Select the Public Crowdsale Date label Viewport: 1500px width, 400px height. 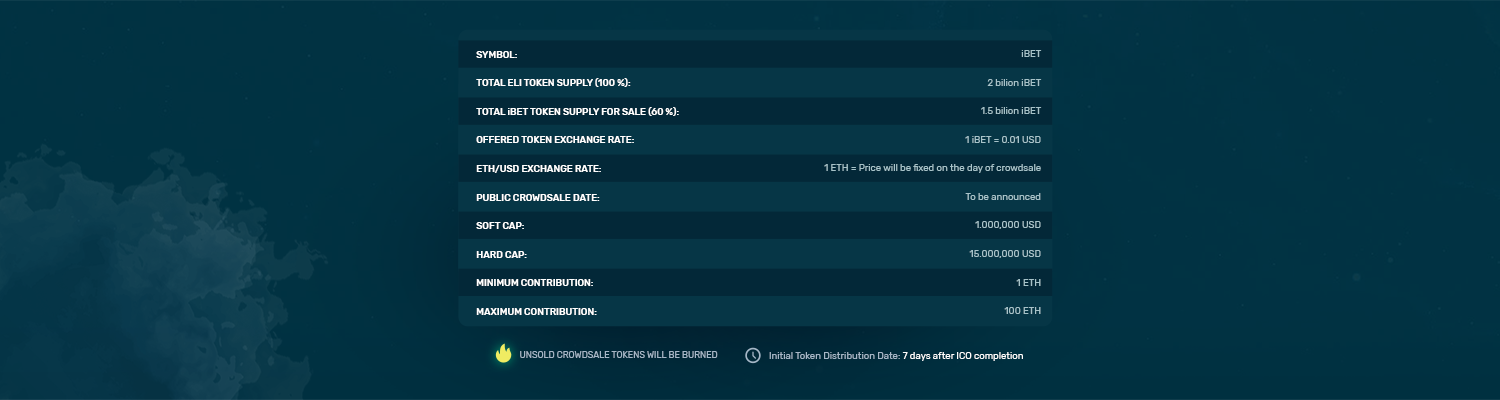(538, 198)
